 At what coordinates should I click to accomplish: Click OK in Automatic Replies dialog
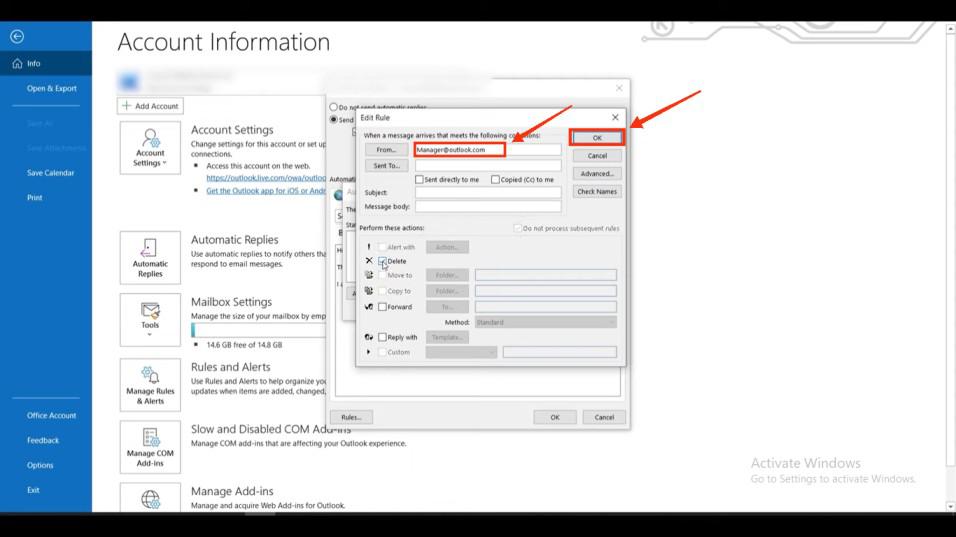tap(555, 418)
